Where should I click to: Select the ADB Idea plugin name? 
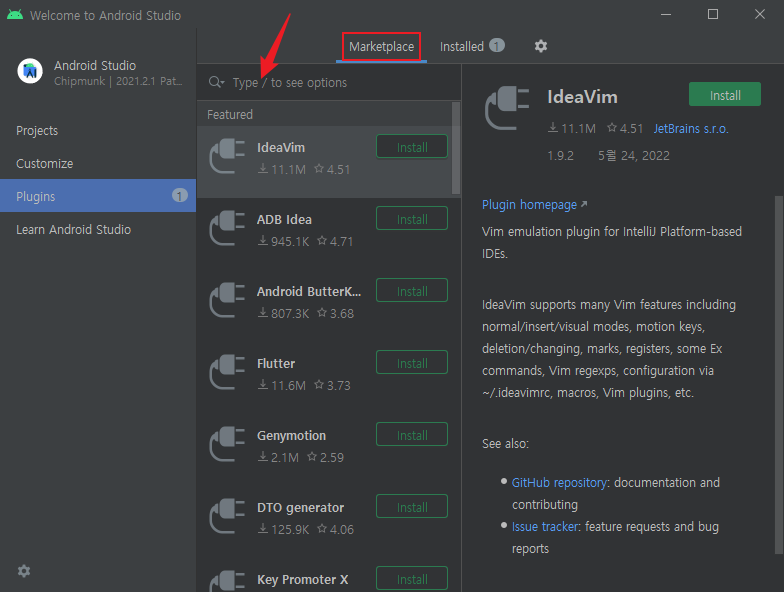(284, 220)
